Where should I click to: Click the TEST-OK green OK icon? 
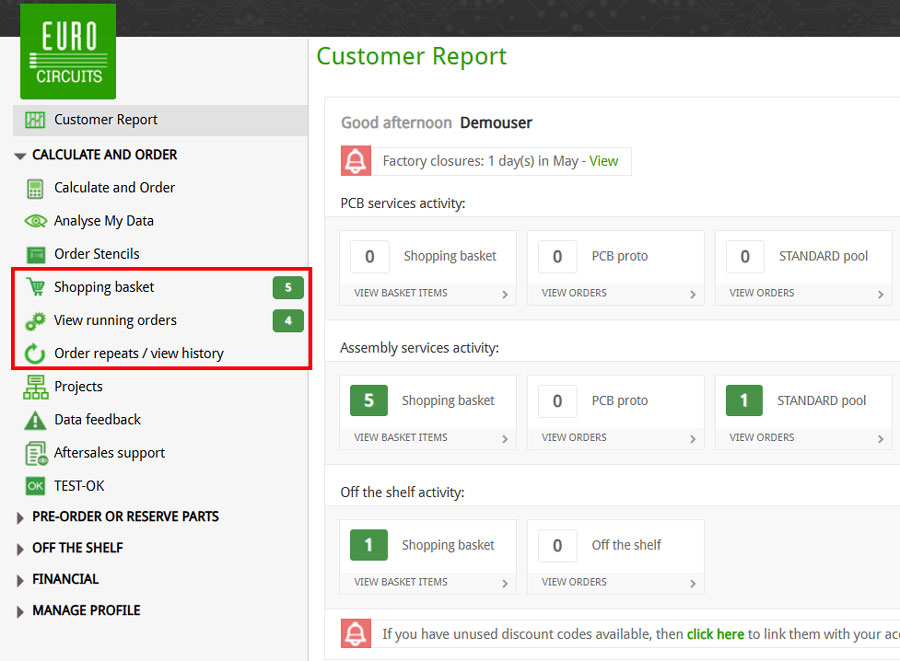click(35, 486)
